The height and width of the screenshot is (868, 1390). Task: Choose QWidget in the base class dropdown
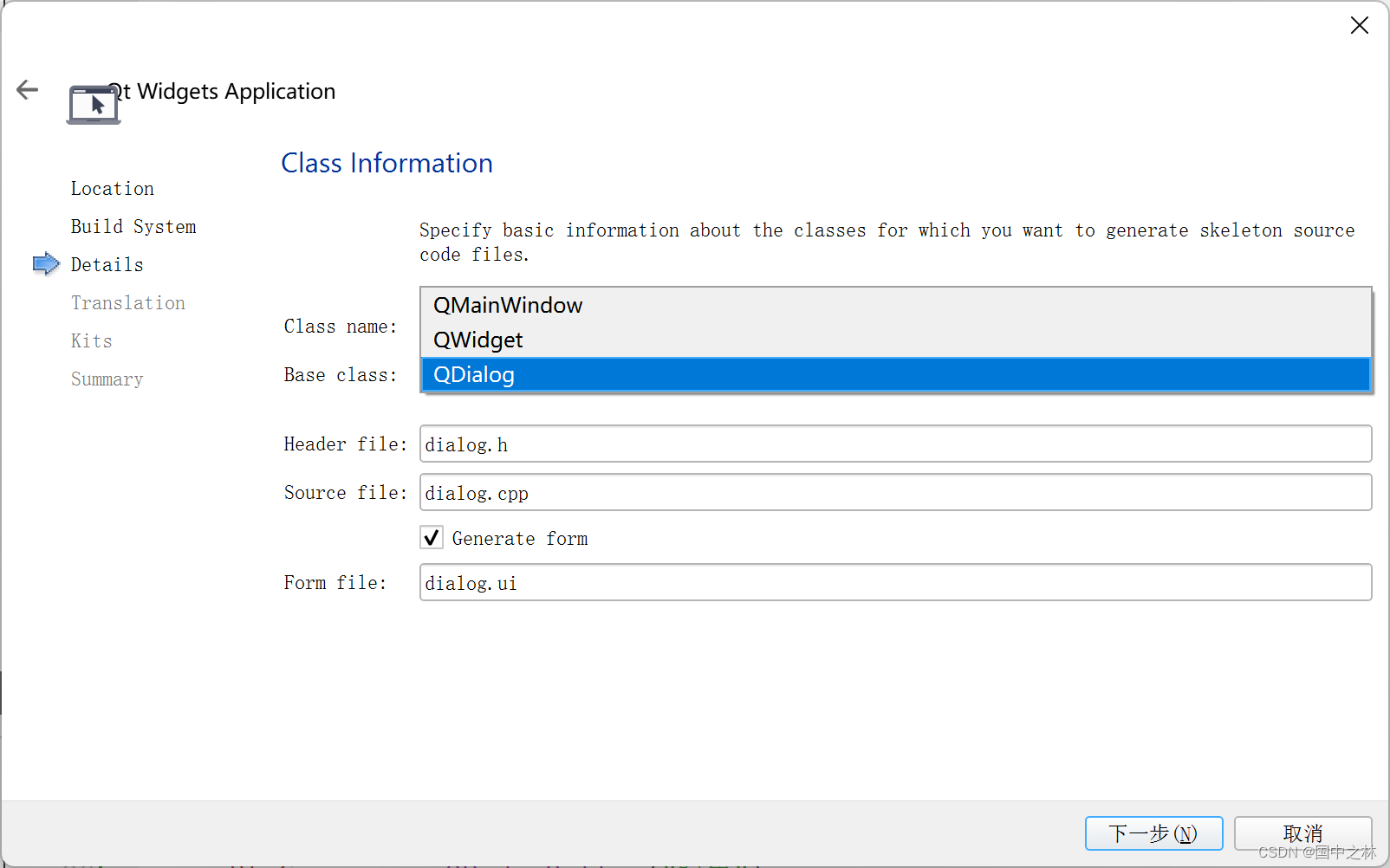[x=895, y=340]
